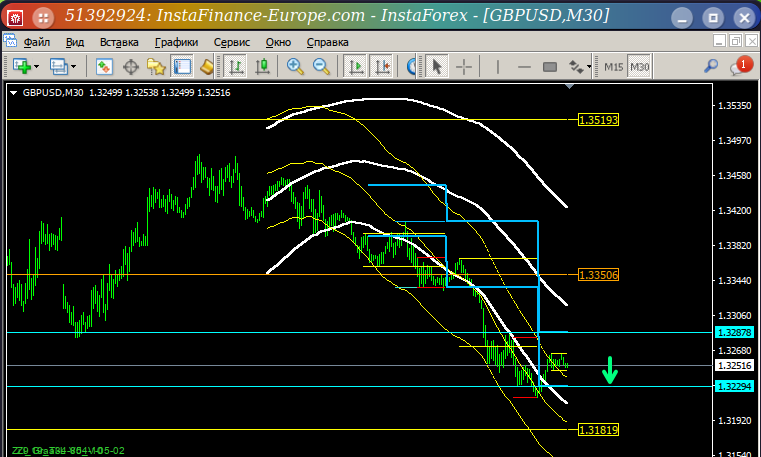The width and height of the screenshot is (761, 457).
Task: Switch chart to Candlesticks mode
Action: pos(262,66)
